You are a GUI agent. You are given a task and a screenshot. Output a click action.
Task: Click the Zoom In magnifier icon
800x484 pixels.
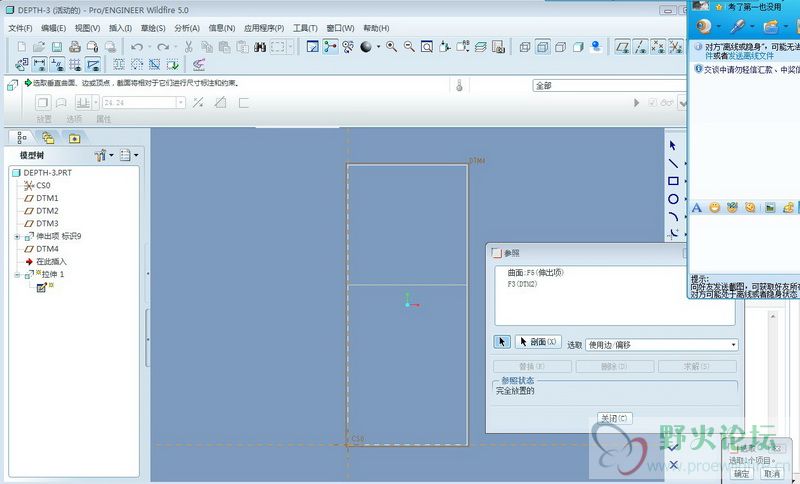[391, 47]
